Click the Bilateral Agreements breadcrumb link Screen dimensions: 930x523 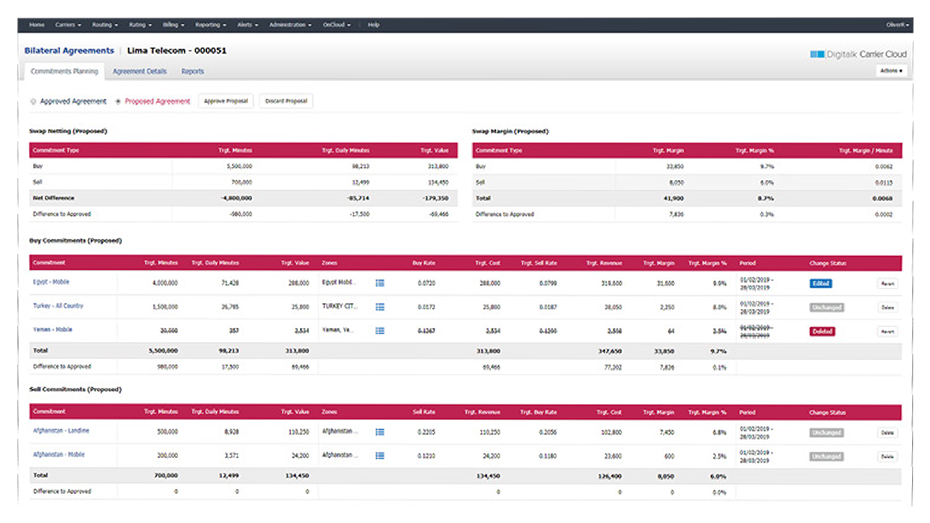coord(69,50)
